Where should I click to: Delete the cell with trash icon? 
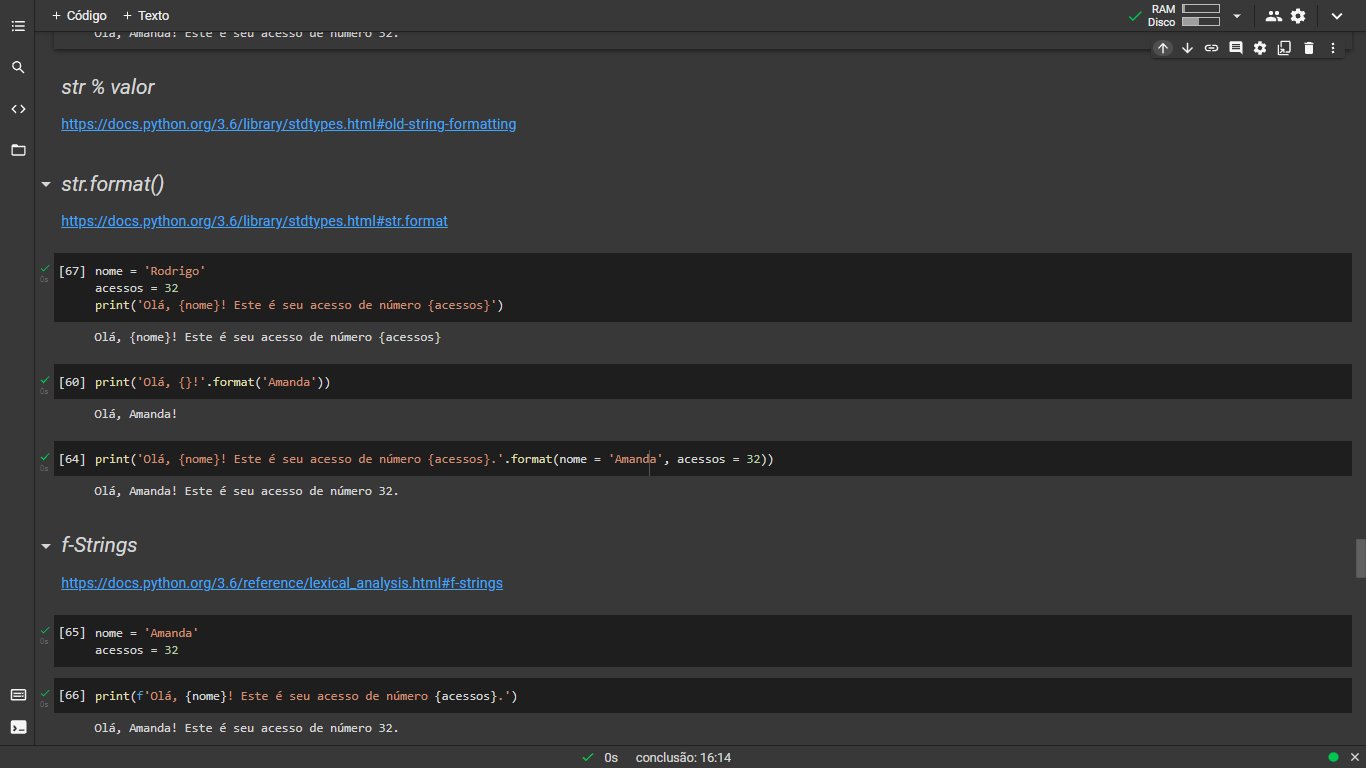[1309, 48]
